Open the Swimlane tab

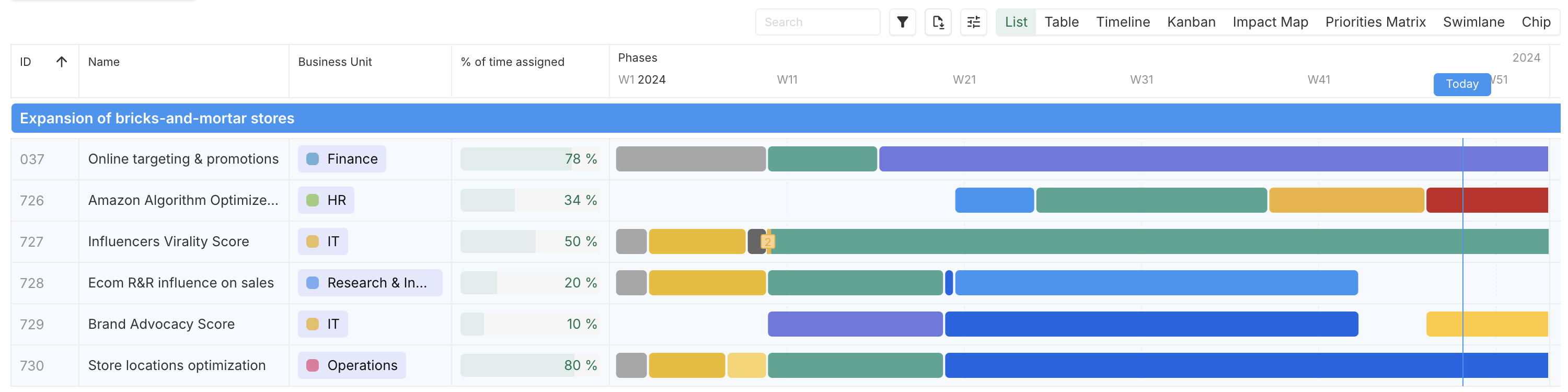pos(1473,22)
